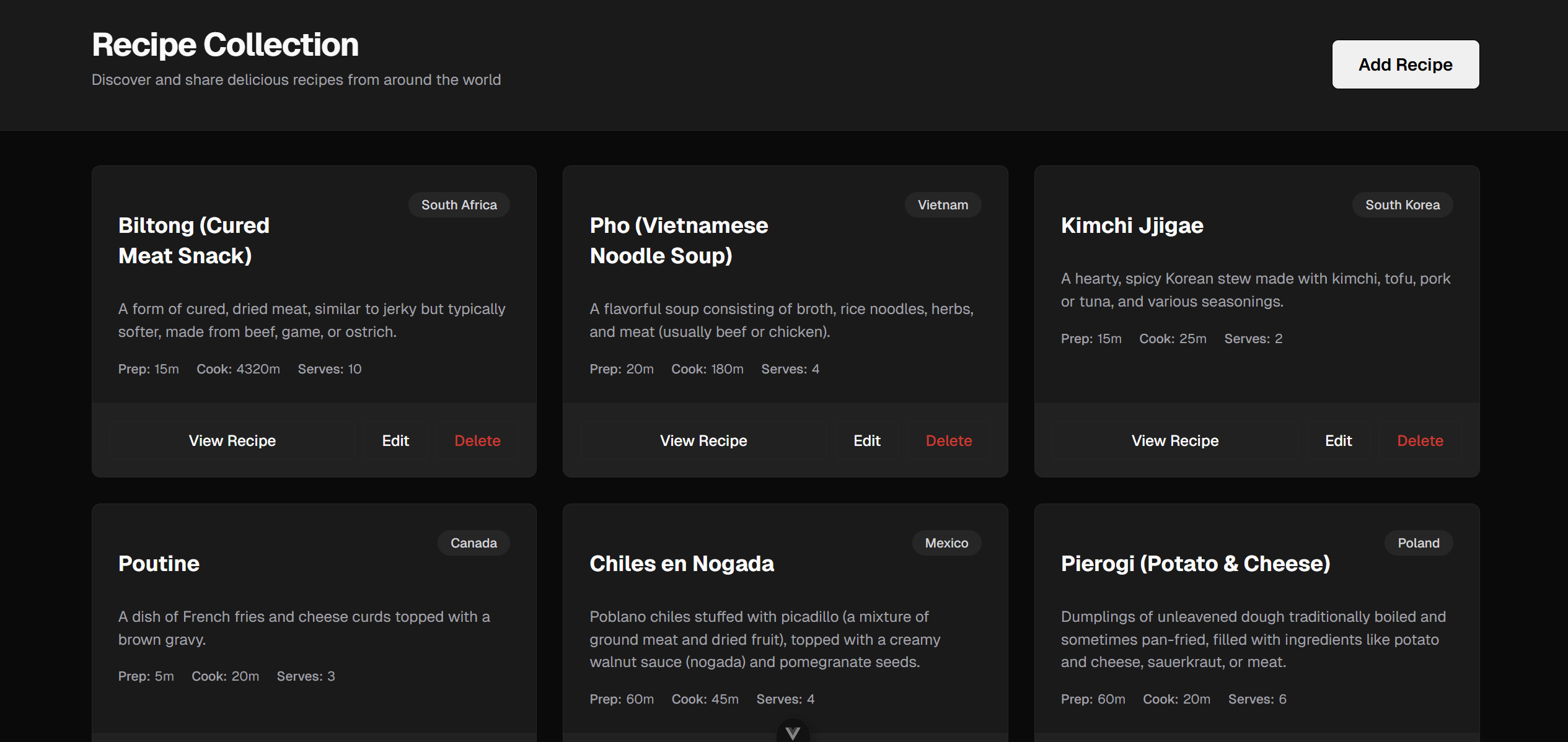Viewport: 1568px width, 742px height.
Task: View Recipe for Kimchi Jjigae
Action: click(x=1175, y=440)
